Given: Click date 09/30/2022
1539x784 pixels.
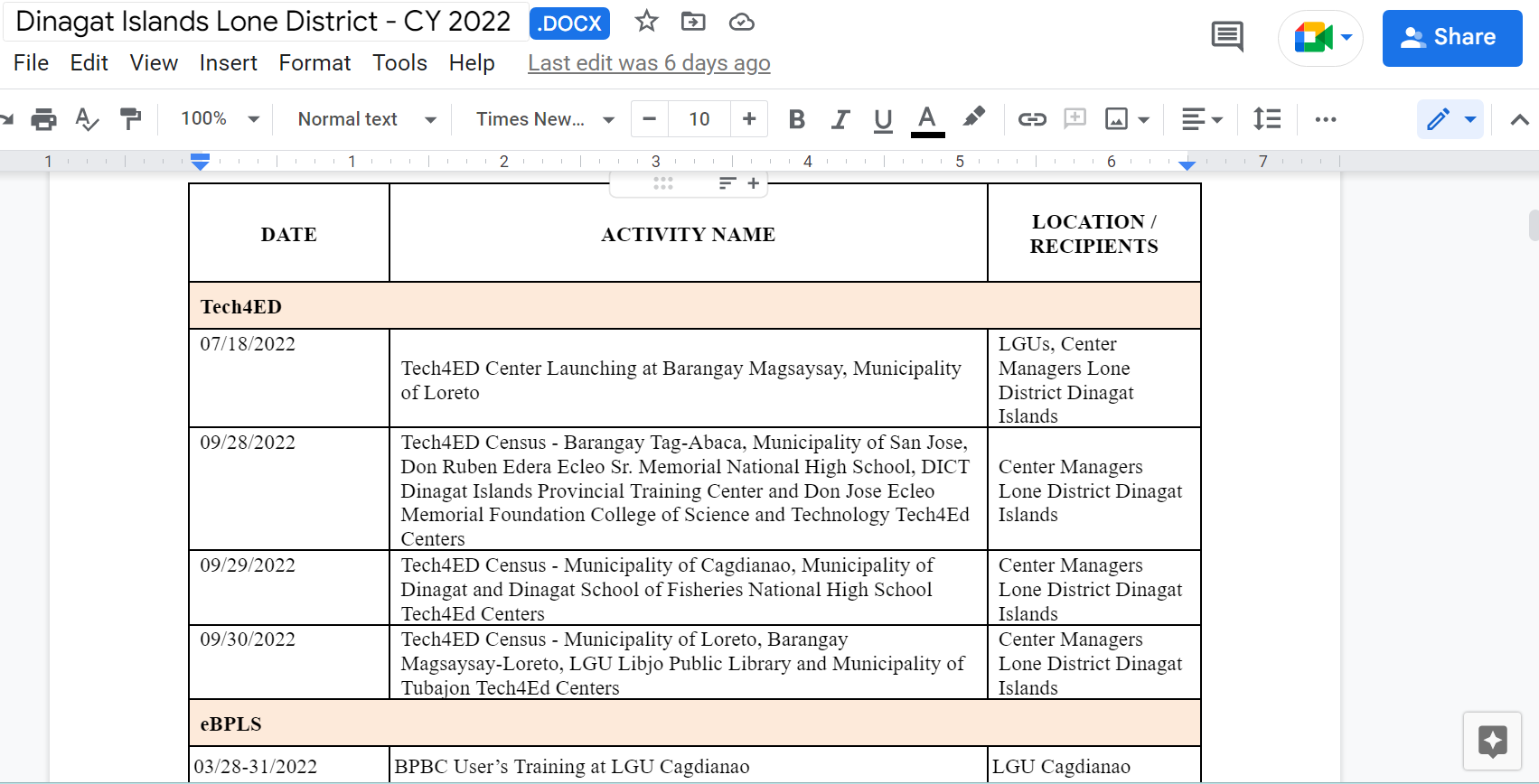Looking at the screenshot, I should (248, 639).
